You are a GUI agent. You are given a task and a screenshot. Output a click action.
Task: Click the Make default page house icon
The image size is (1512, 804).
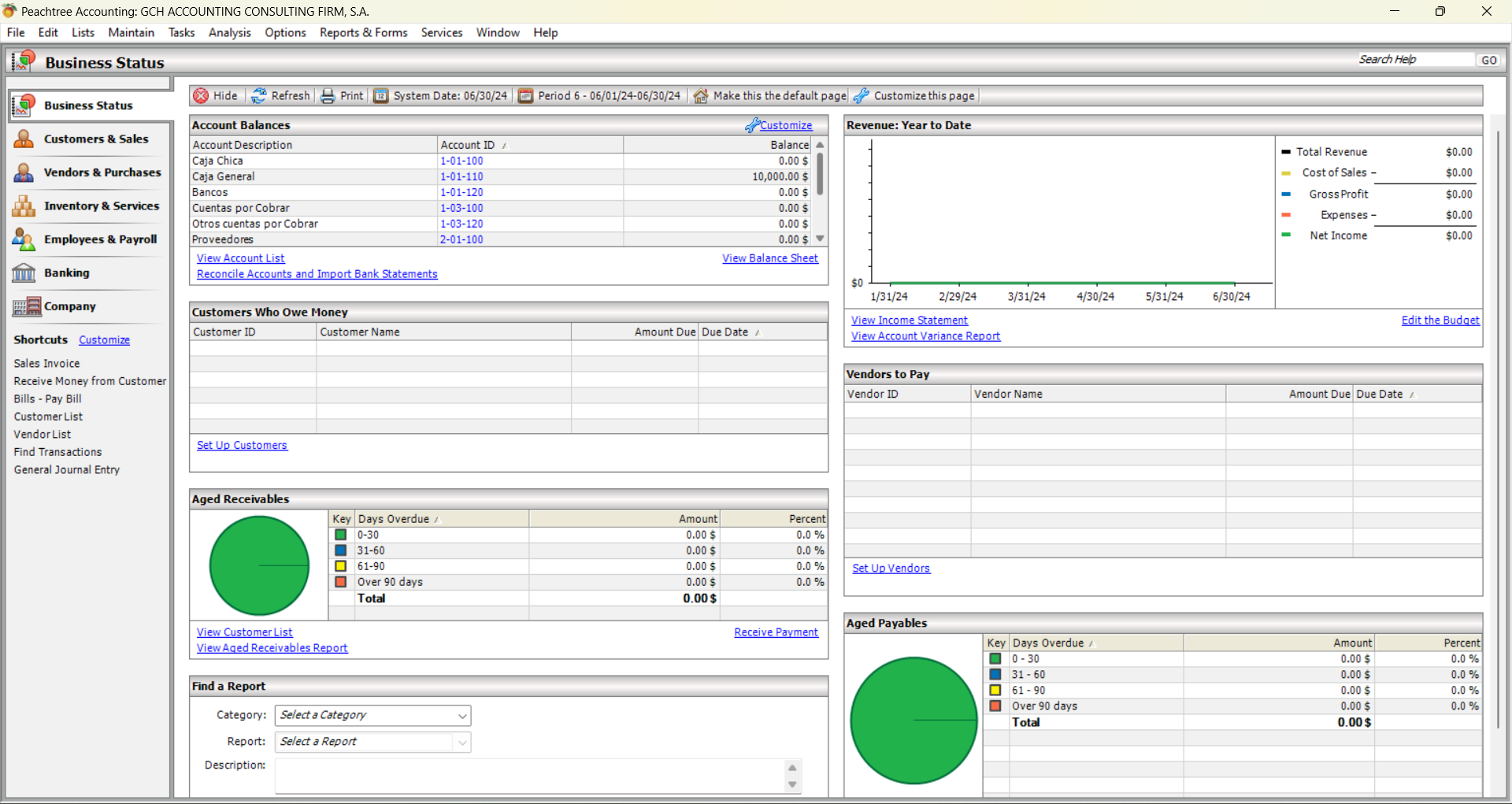click(700, 96)
